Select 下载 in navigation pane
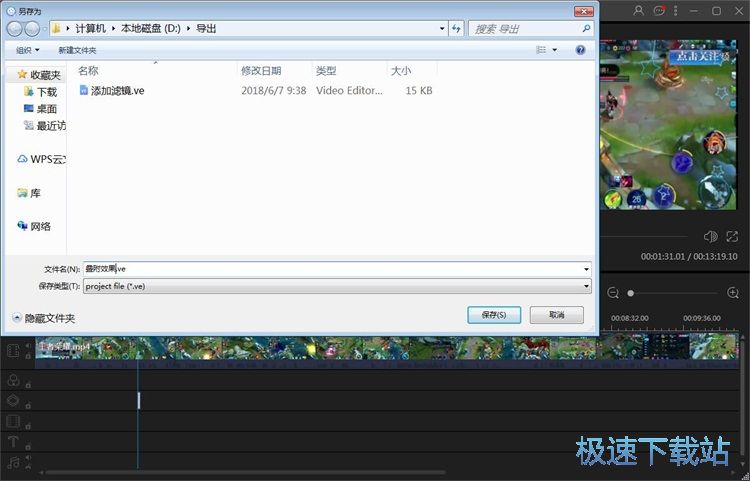This screenshot has height=481, width=750. [41, 92]
